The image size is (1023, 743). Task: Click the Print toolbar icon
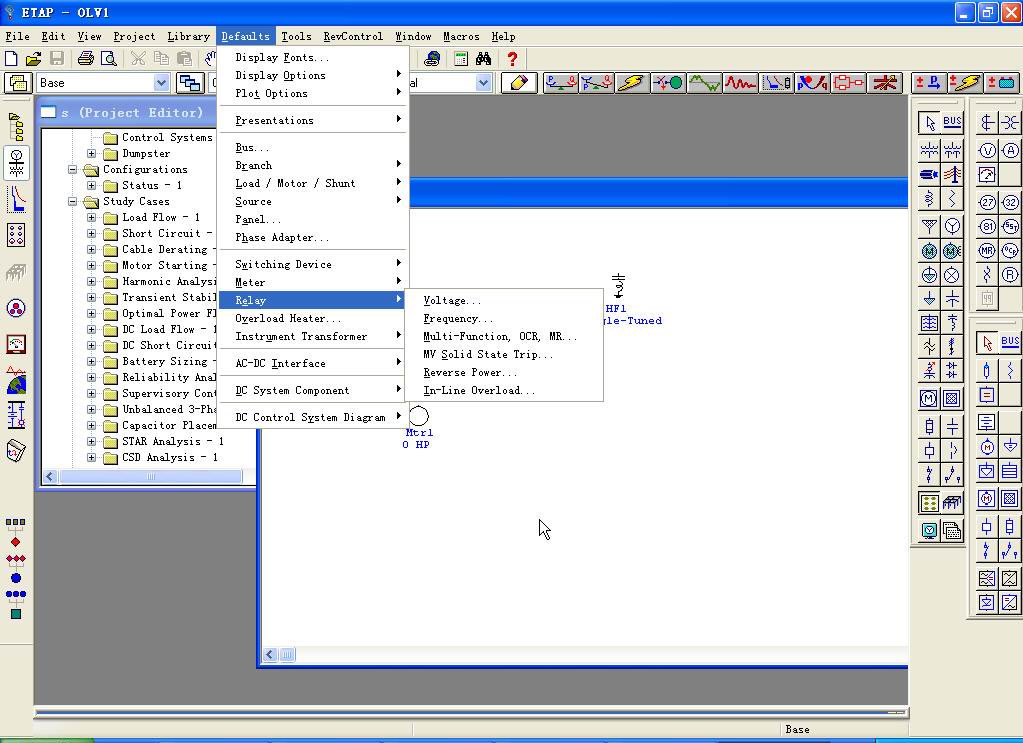point(85,59)
